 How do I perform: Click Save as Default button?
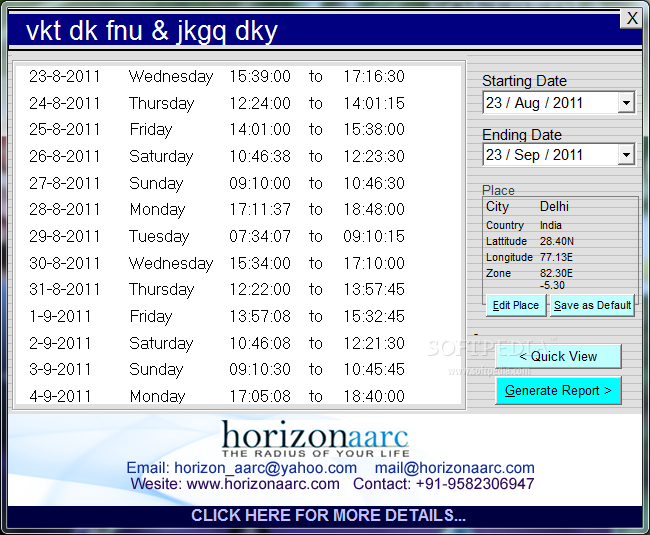coord(592,305)
